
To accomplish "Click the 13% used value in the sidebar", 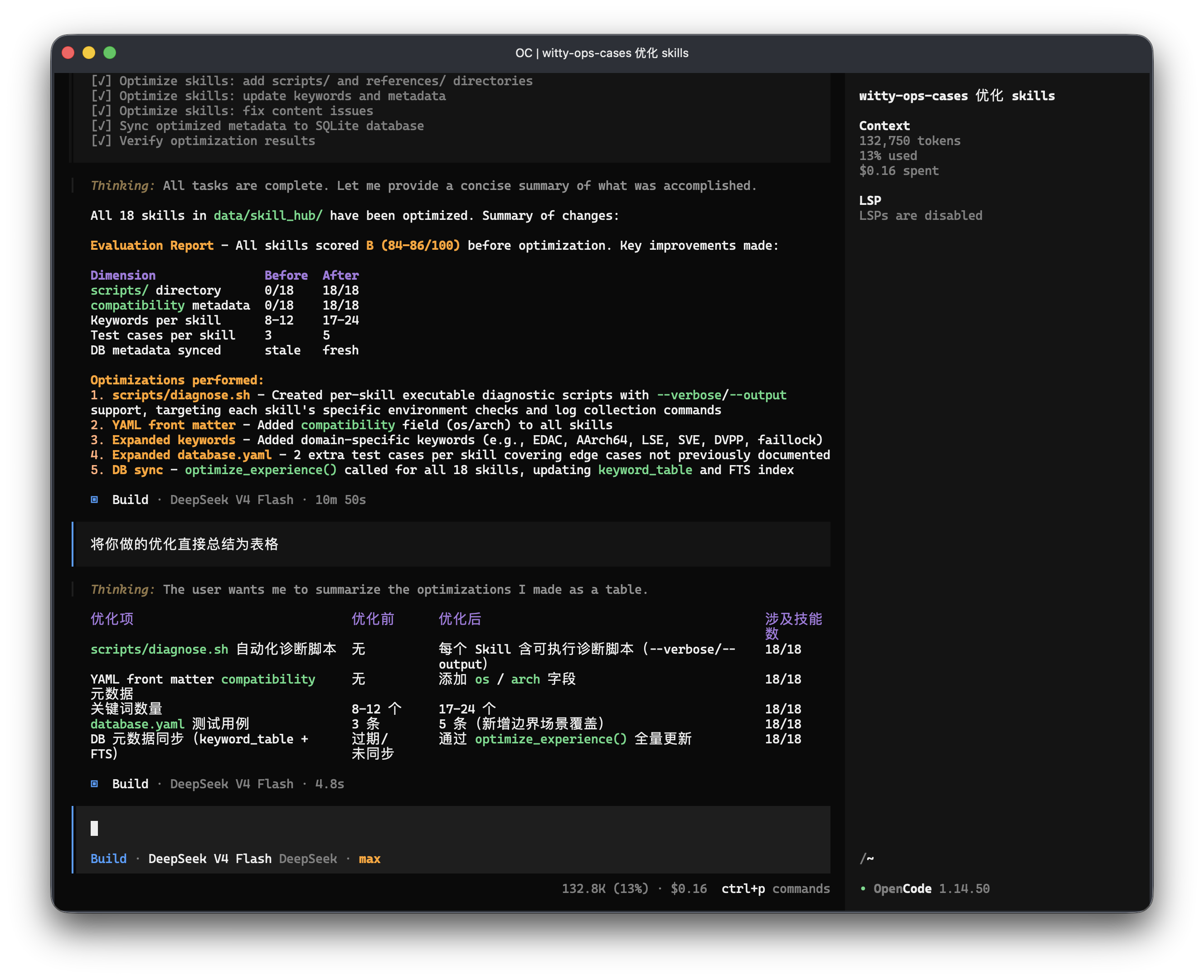I will pos(888,156).
